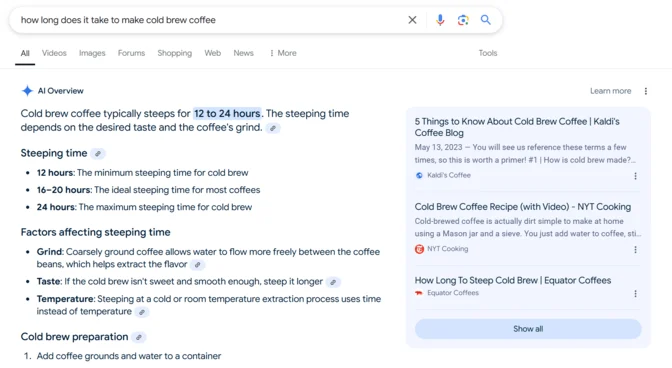Click the Add coffee grounds step text
Viewport: 672px width, 368px height.
click(x=129, y=356)
